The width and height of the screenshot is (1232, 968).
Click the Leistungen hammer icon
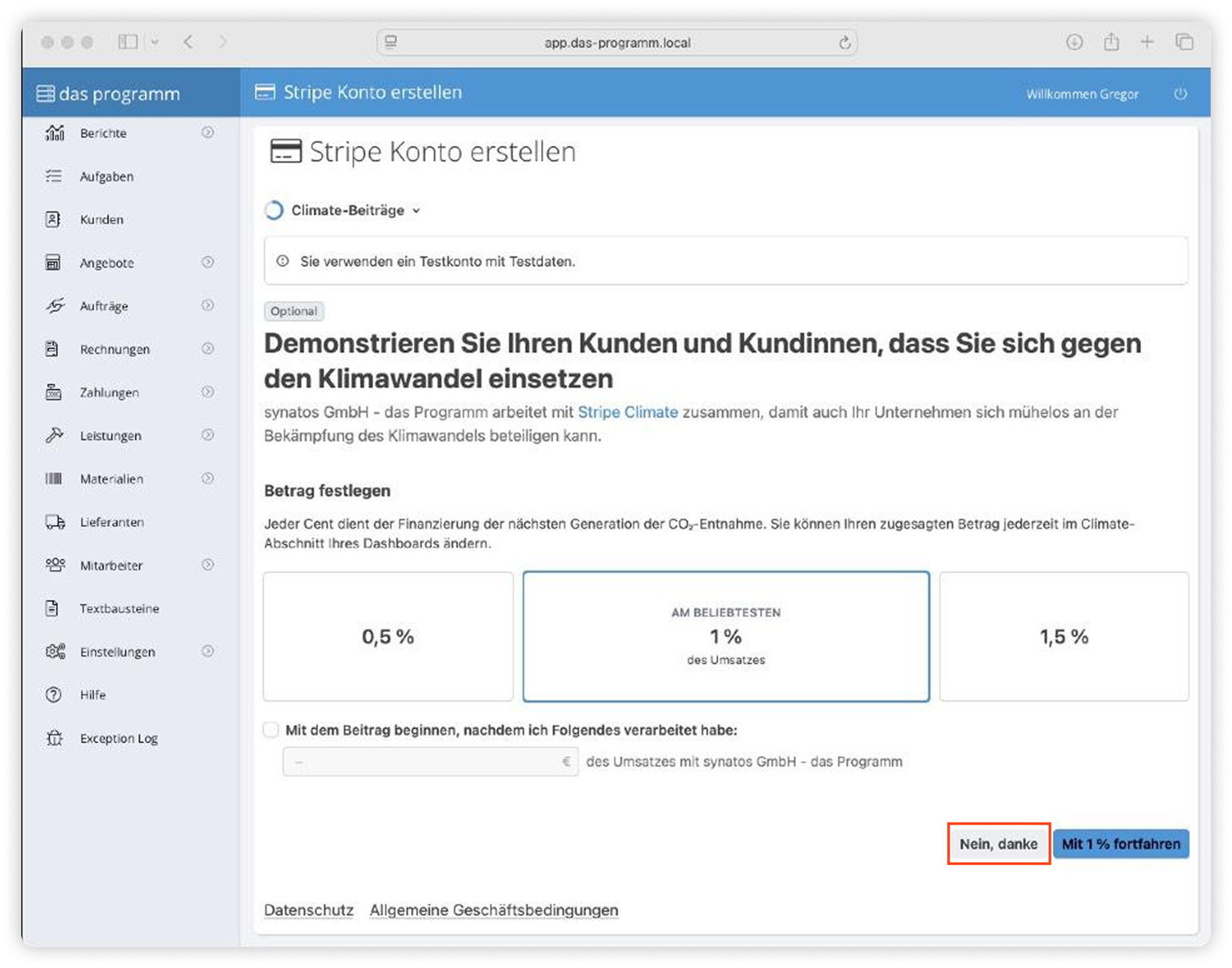click(54, 435)
